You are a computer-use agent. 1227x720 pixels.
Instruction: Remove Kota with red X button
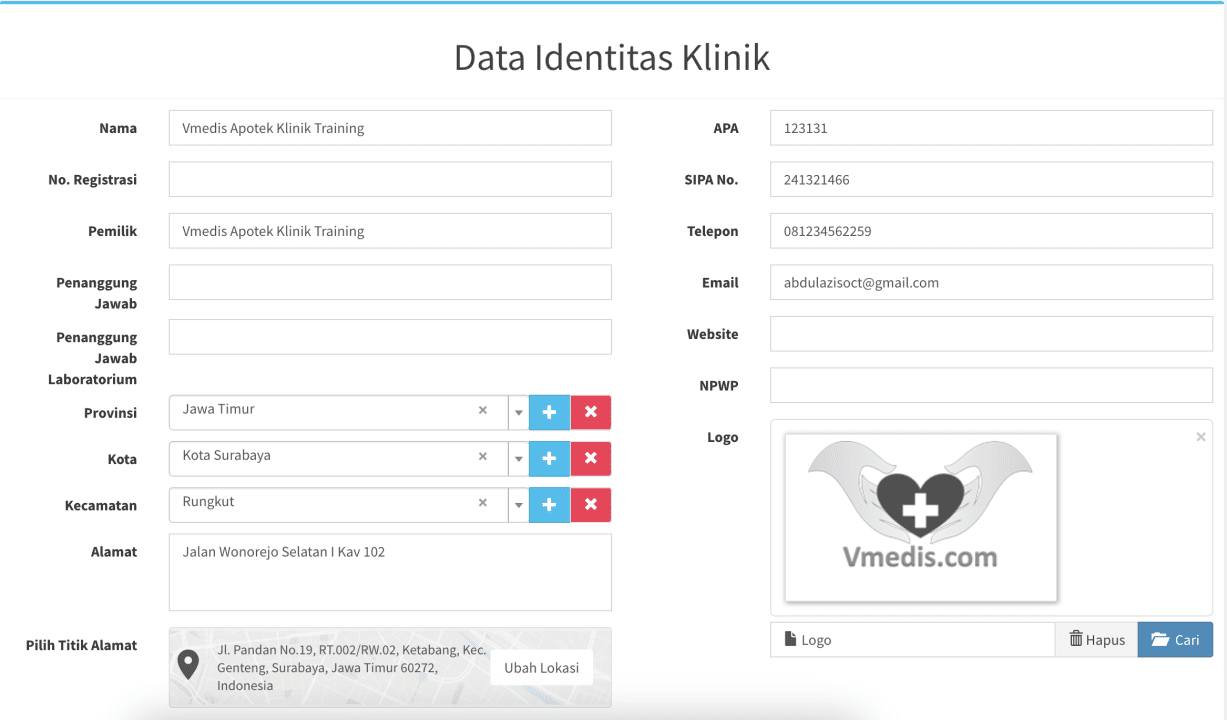[591, 458]
